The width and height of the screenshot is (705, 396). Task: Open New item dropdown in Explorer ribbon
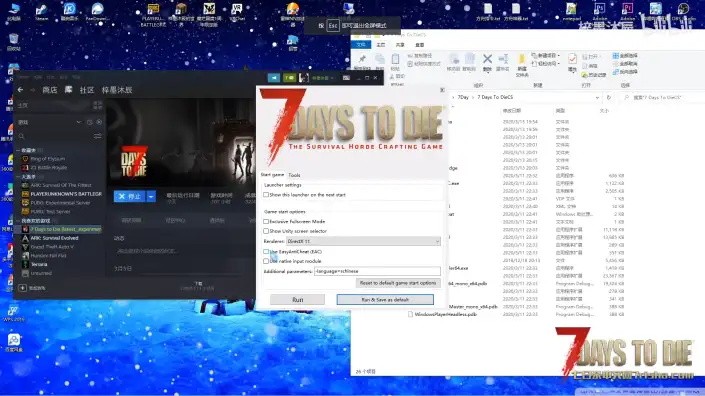[x=546, y=55]
